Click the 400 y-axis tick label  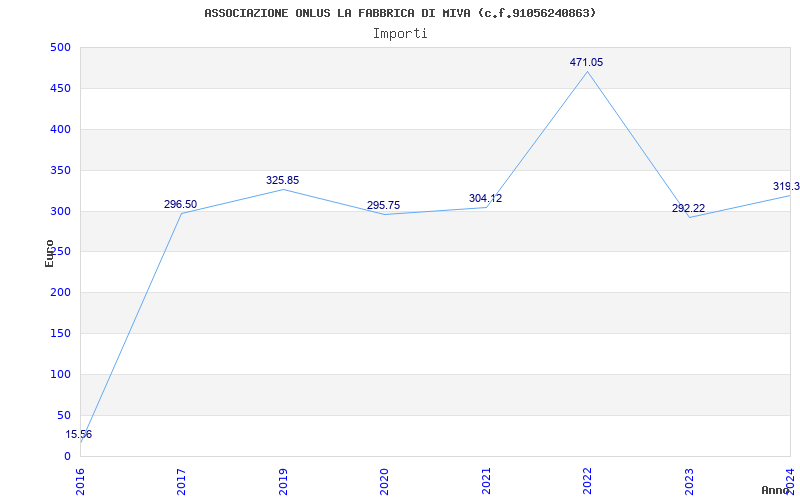(60, 130)
